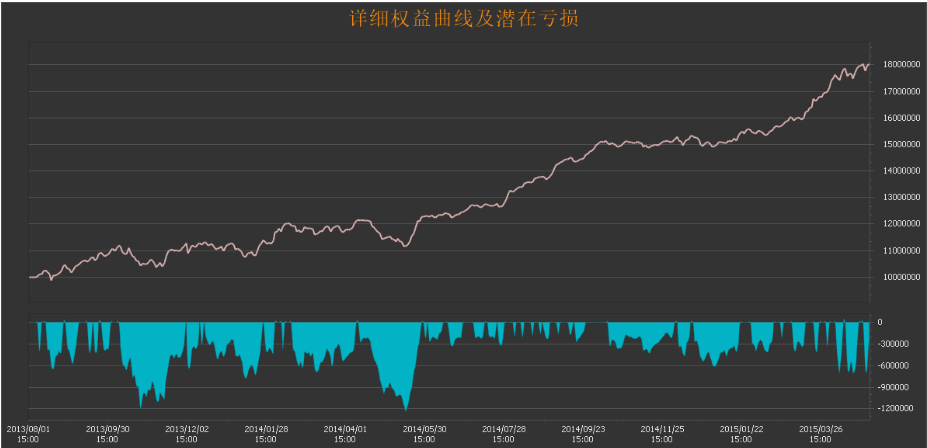Image resolution: width=927 pixels, height=448 pixels.
Task: Select the 15000000 y-axis label
Action: (894, 145)
